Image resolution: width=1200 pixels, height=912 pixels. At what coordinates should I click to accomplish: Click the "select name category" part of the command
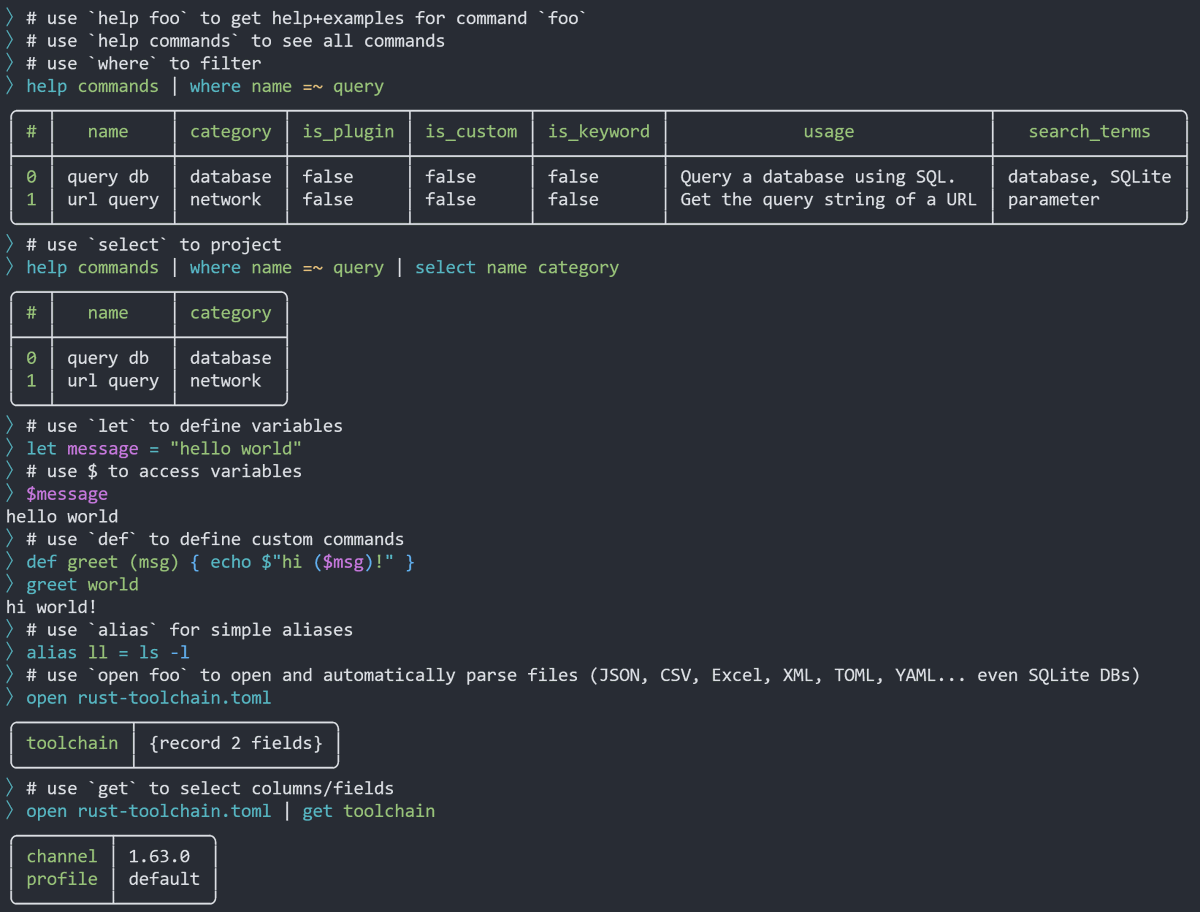pos(517,267)
